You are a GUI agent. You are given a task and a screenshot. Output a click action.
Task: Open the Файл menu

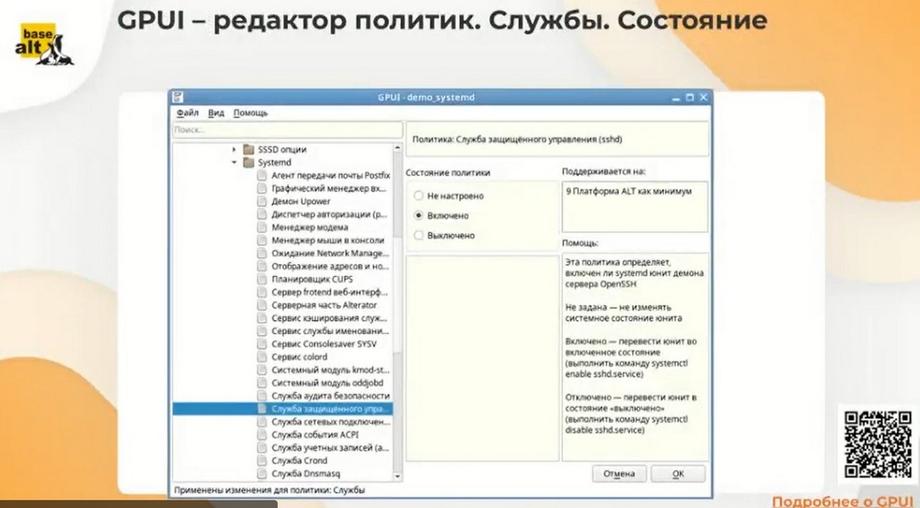coord(188,113)
